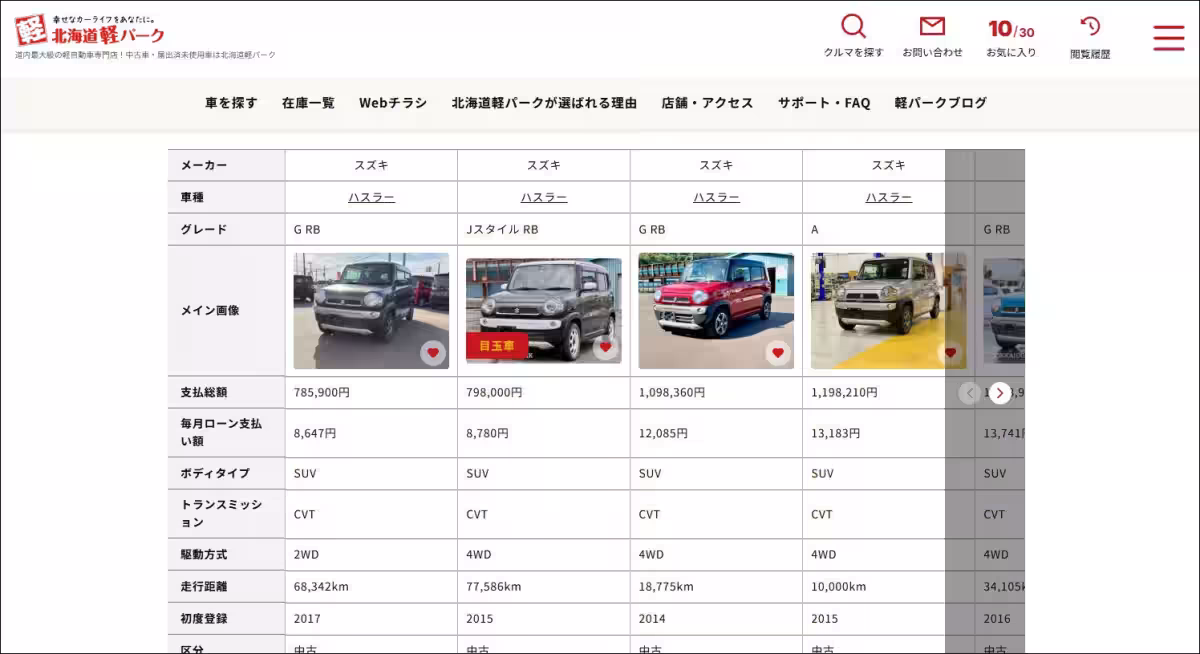This screenshot has height=654, width=1200.
Task: Click the お問い合わせ envelope icon
Action: click(932, 28)
